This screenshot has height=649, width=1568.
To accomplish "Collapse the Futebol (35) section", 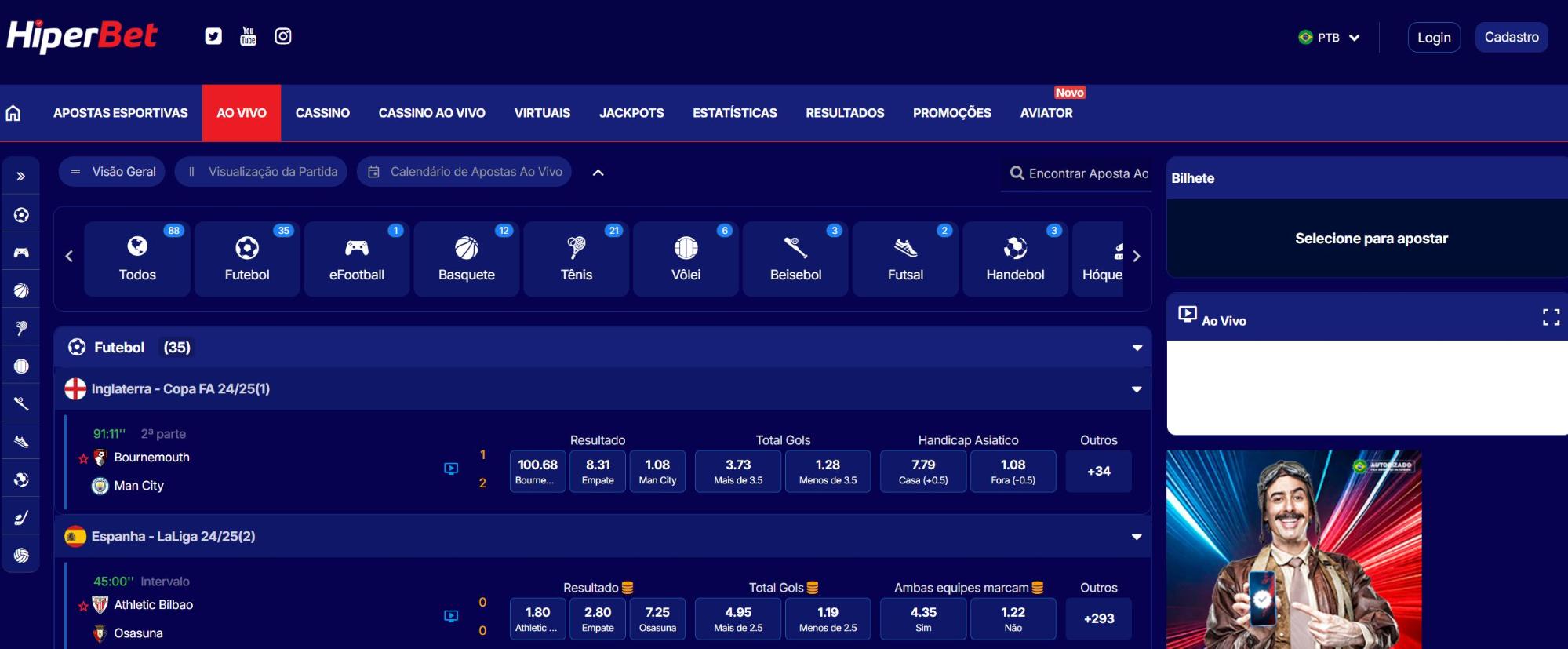I will pyautogui.click(x=1137, y=348).
